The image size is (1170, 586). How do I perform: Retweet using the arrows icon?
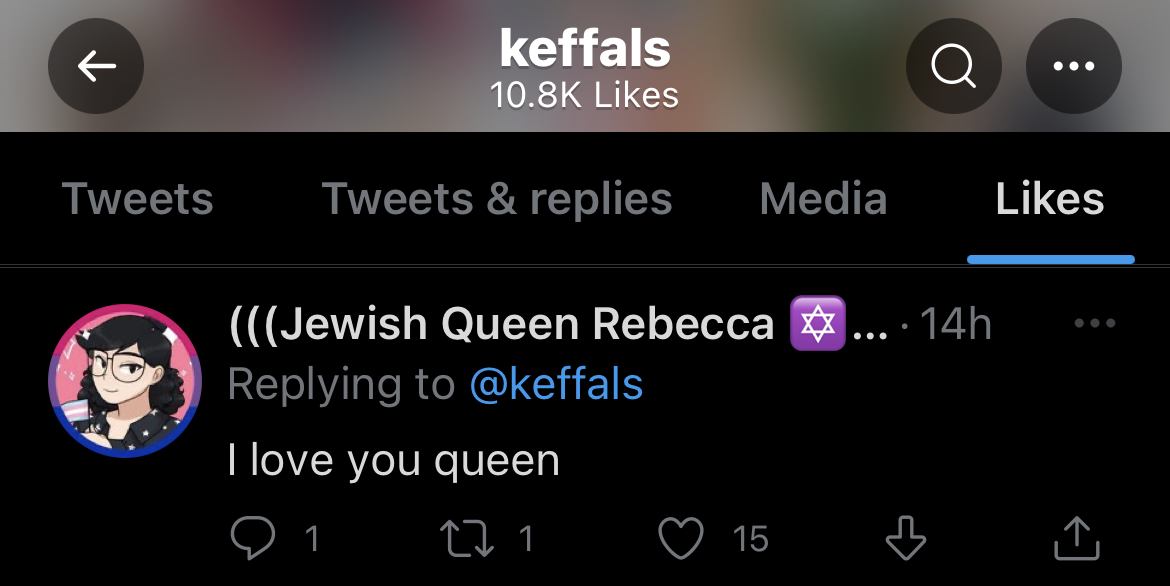(467, 538)
